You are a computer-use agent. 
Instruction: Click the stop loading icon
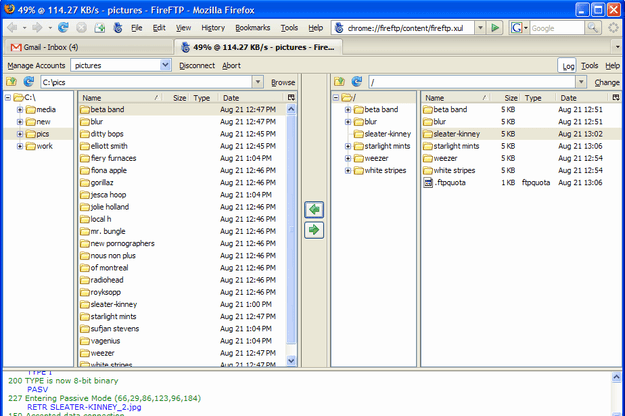tap(81, 27)
